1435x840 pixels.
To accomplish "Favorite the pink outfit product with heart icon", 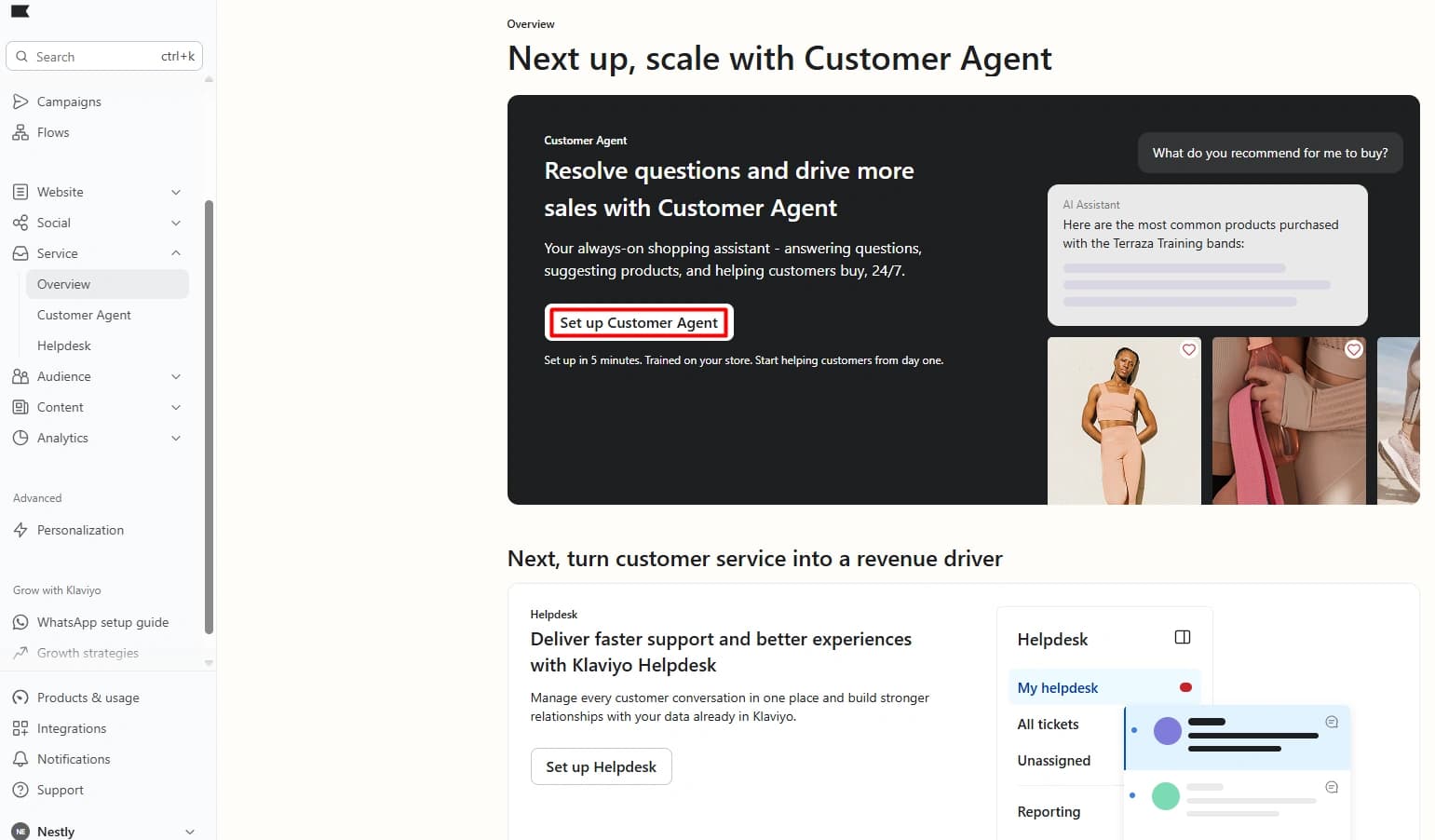I will pyautogui.click(x=1188, y=350).
